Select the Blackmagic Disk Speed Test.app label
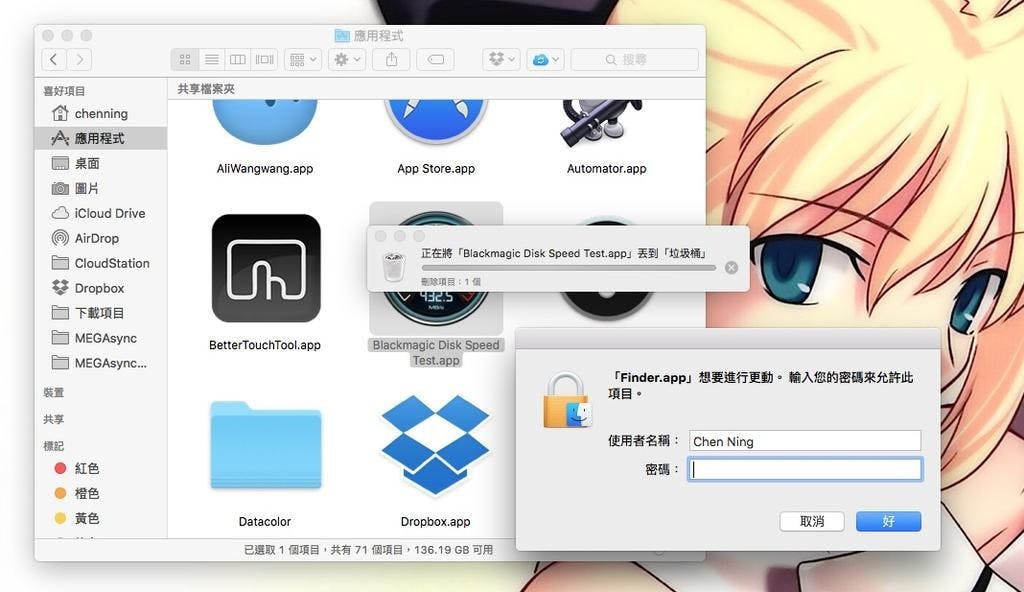 tap(436, 352)
